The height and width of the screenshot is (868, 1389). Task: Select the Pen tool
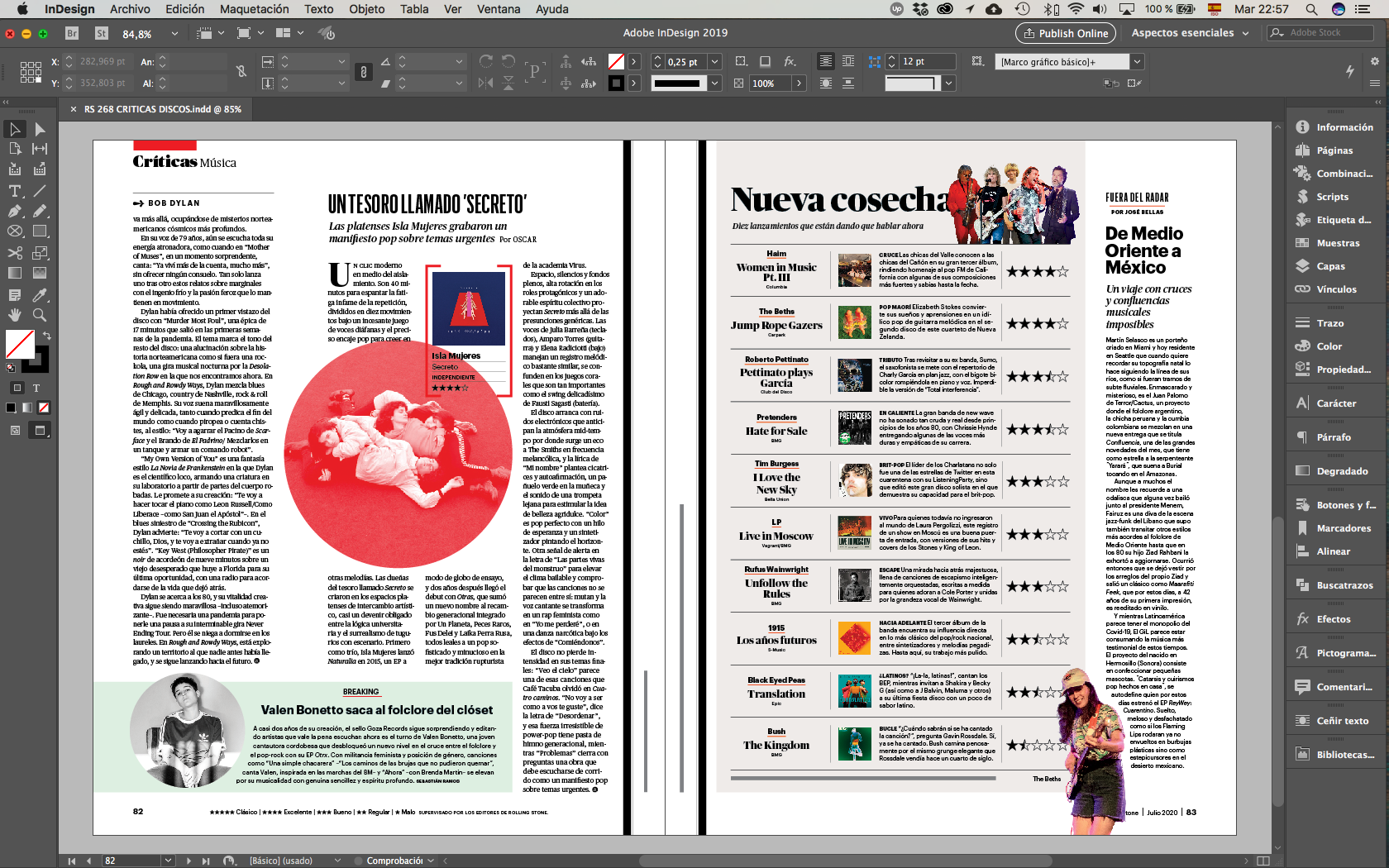(x=15, y=211)
